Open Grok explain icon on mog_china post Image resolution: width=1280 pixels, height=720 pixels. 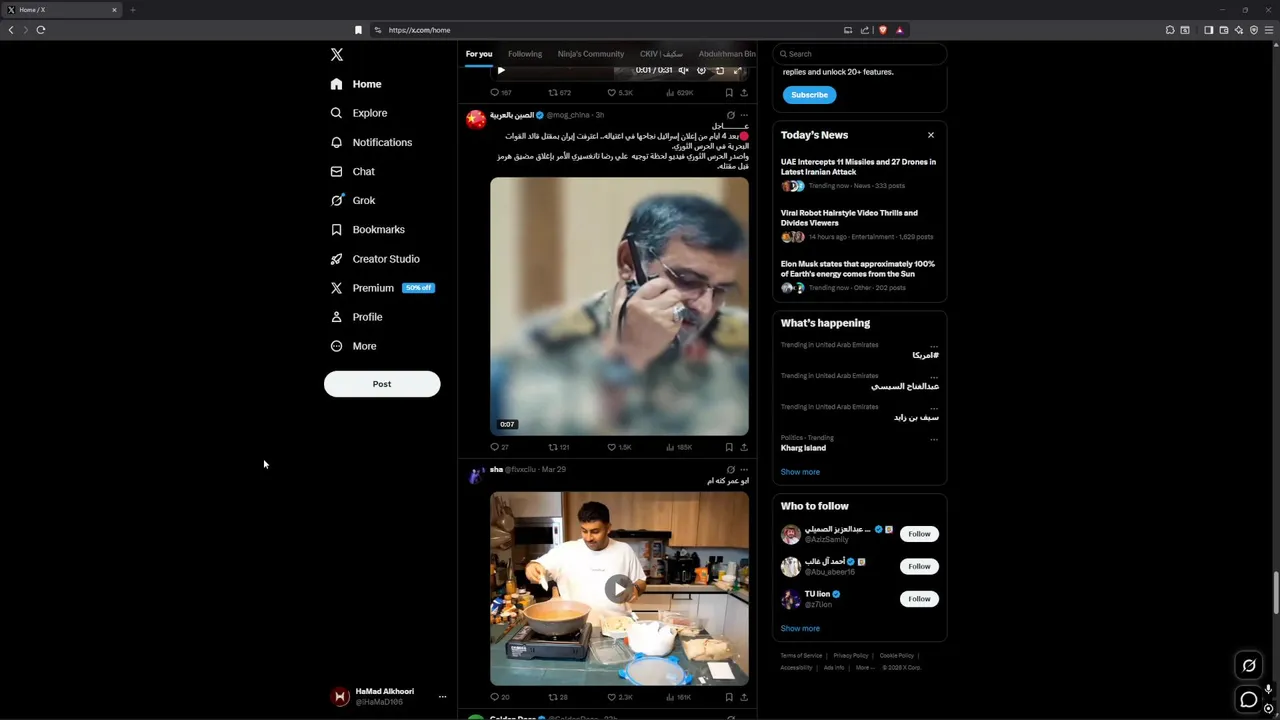tap(730, 115)
